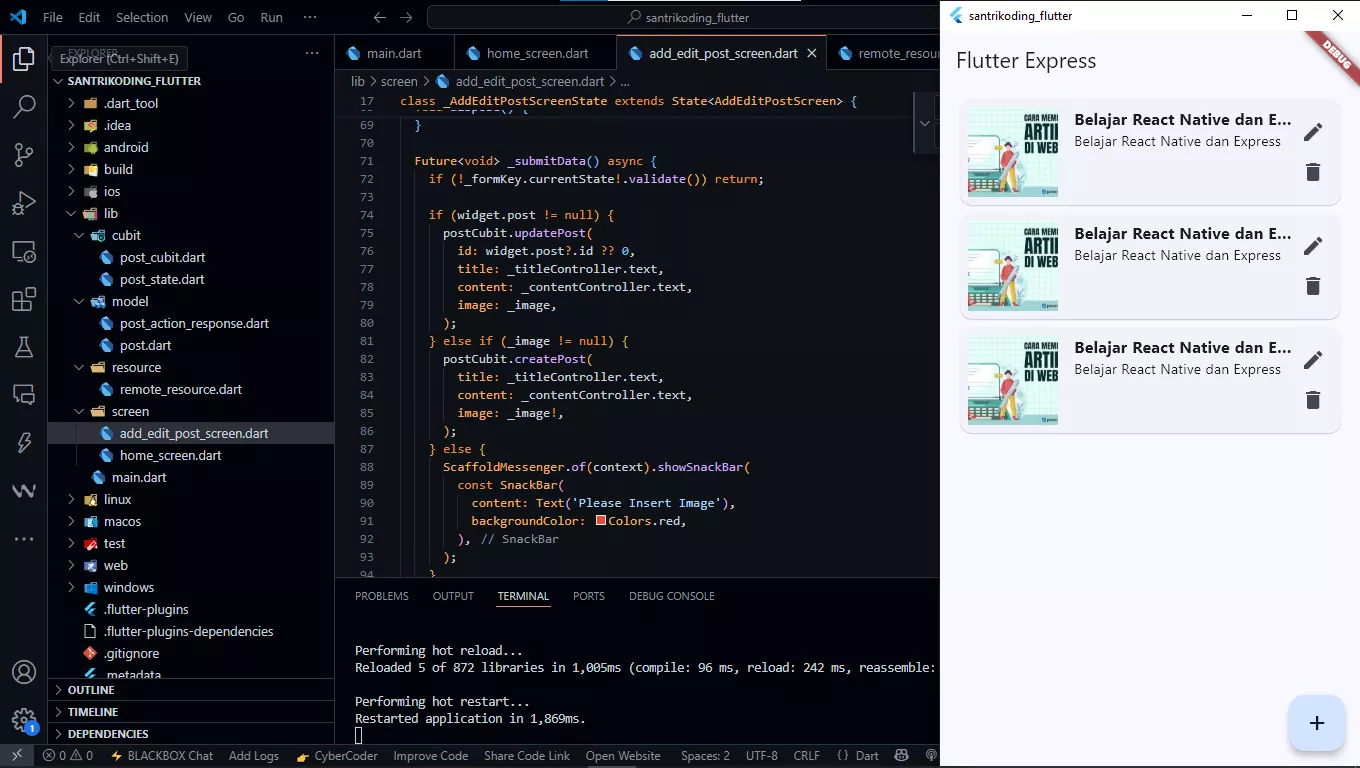
Task: Delete the second post with trash icon
Action: point(1313,286)
